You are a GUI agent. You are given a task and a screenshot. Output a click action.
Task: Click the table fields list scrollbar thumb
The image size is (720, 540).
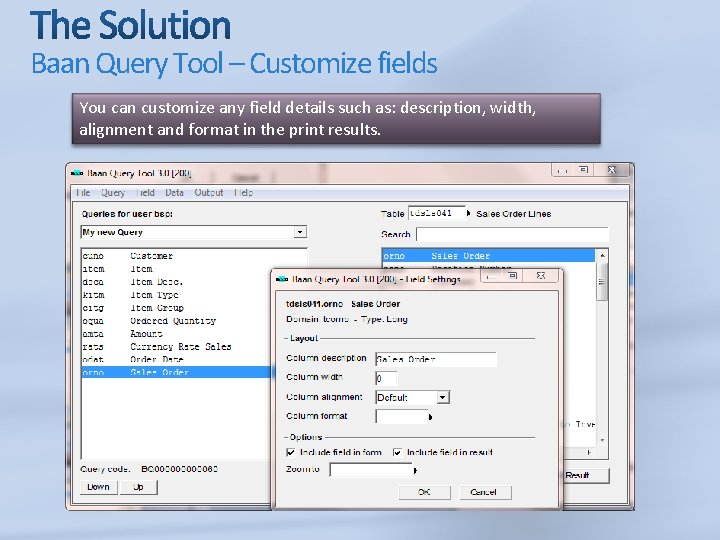[x=602, y=281]
